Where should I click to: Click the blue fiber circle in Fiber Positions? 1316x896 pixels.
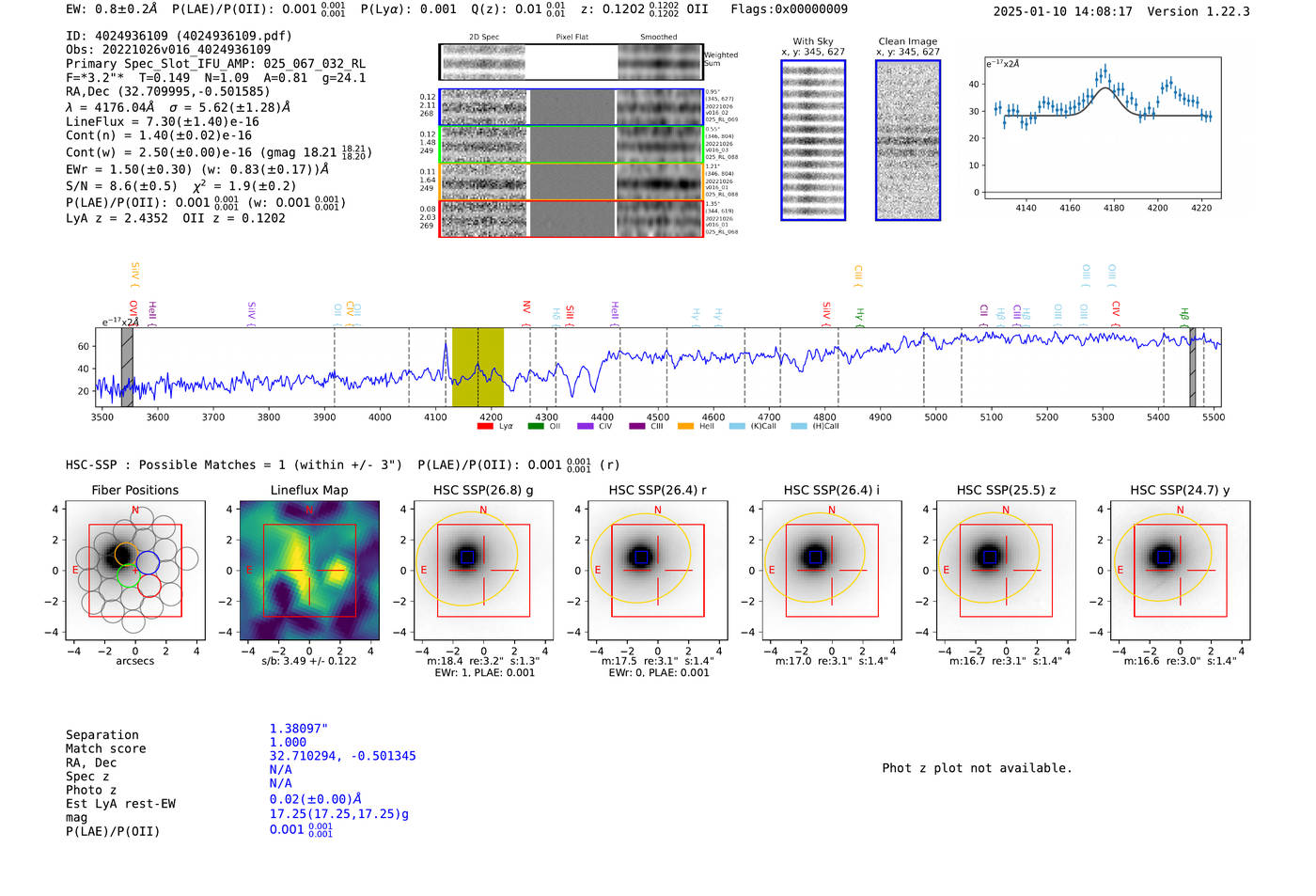(148, 563)
